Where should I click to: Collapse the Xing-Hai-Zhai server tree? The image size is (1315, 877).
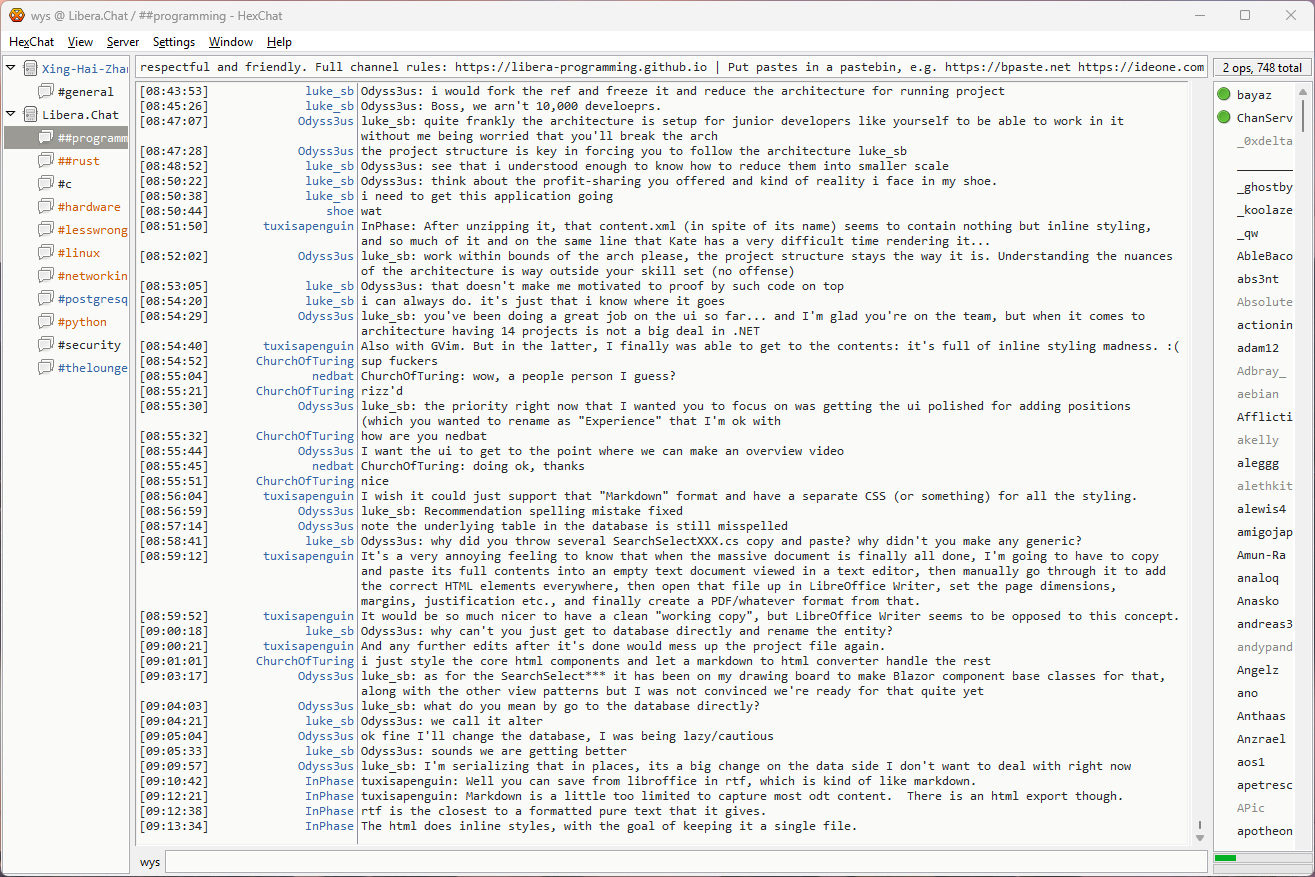(x=11, y=69)
